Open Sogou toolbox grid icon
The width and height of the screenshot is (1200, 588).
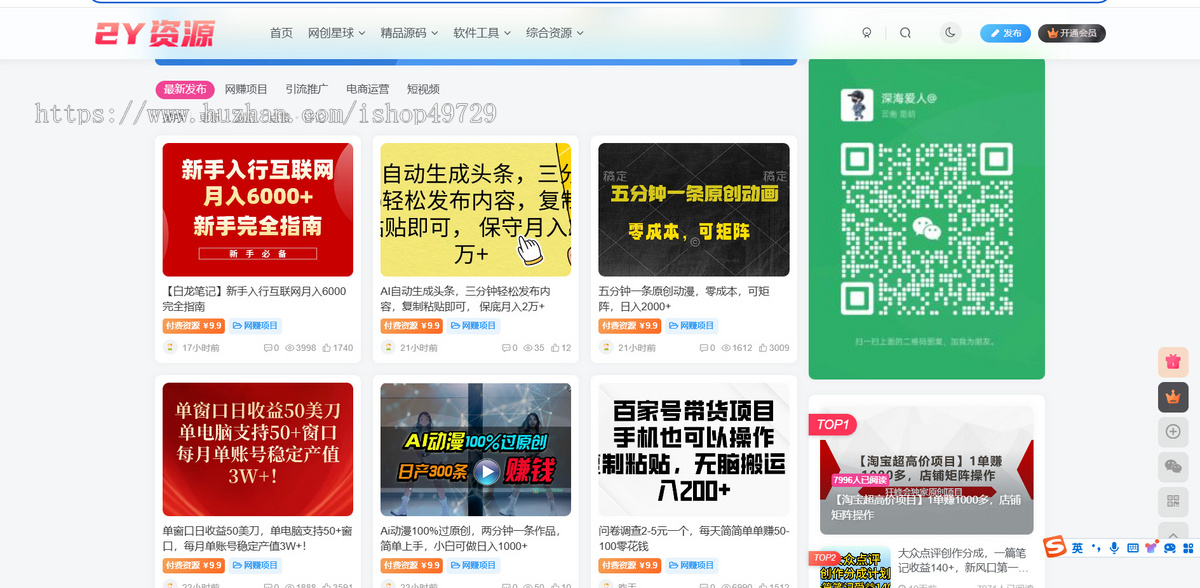click(x=1186, y=548)
